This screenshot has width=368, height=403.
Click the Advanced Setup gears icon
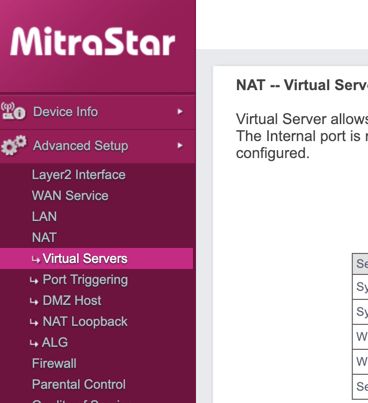click(14, 145)
